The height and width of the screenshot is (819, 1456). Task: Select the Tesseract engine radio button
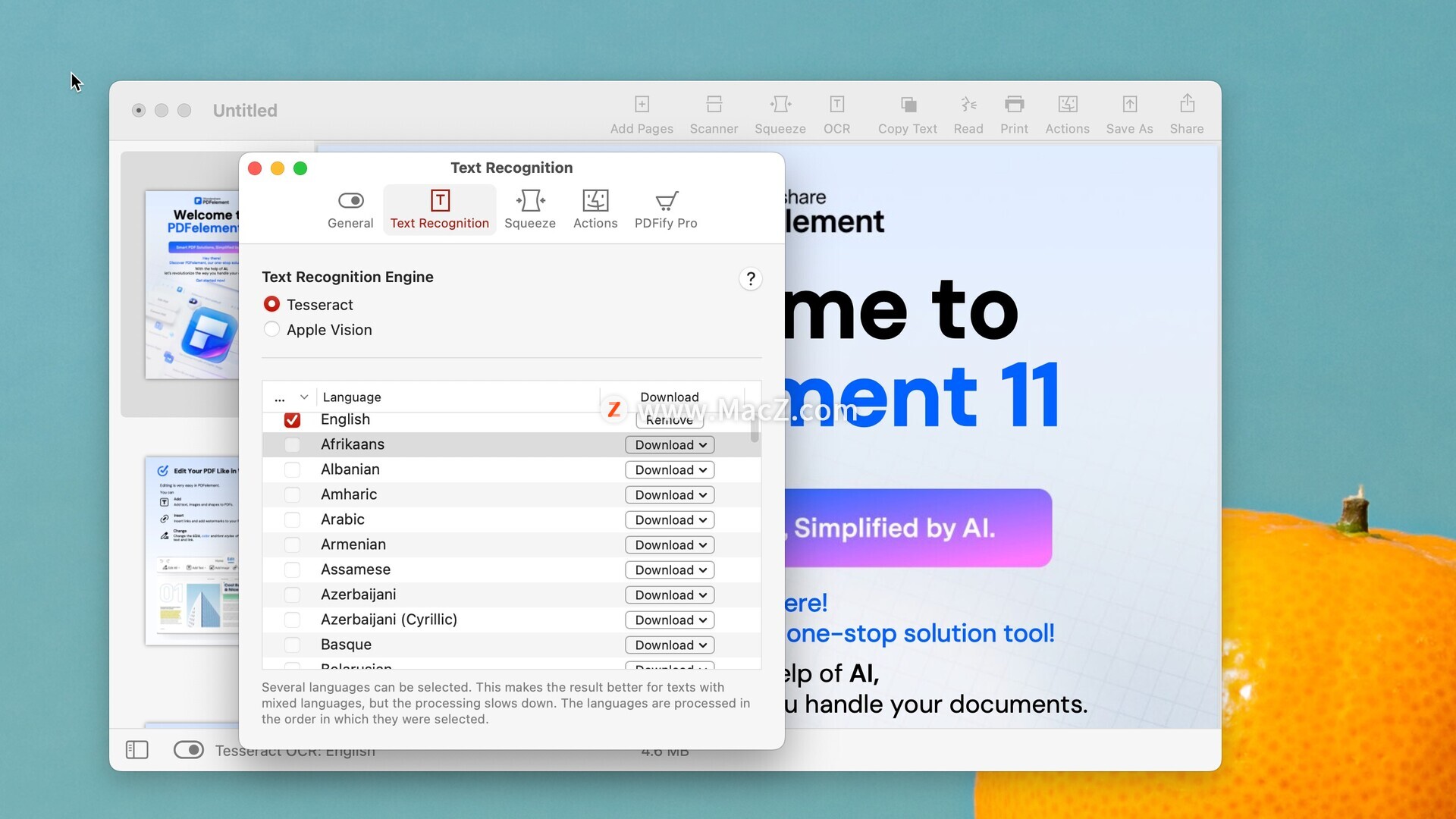pyautogui.click(x=271, y=304)
